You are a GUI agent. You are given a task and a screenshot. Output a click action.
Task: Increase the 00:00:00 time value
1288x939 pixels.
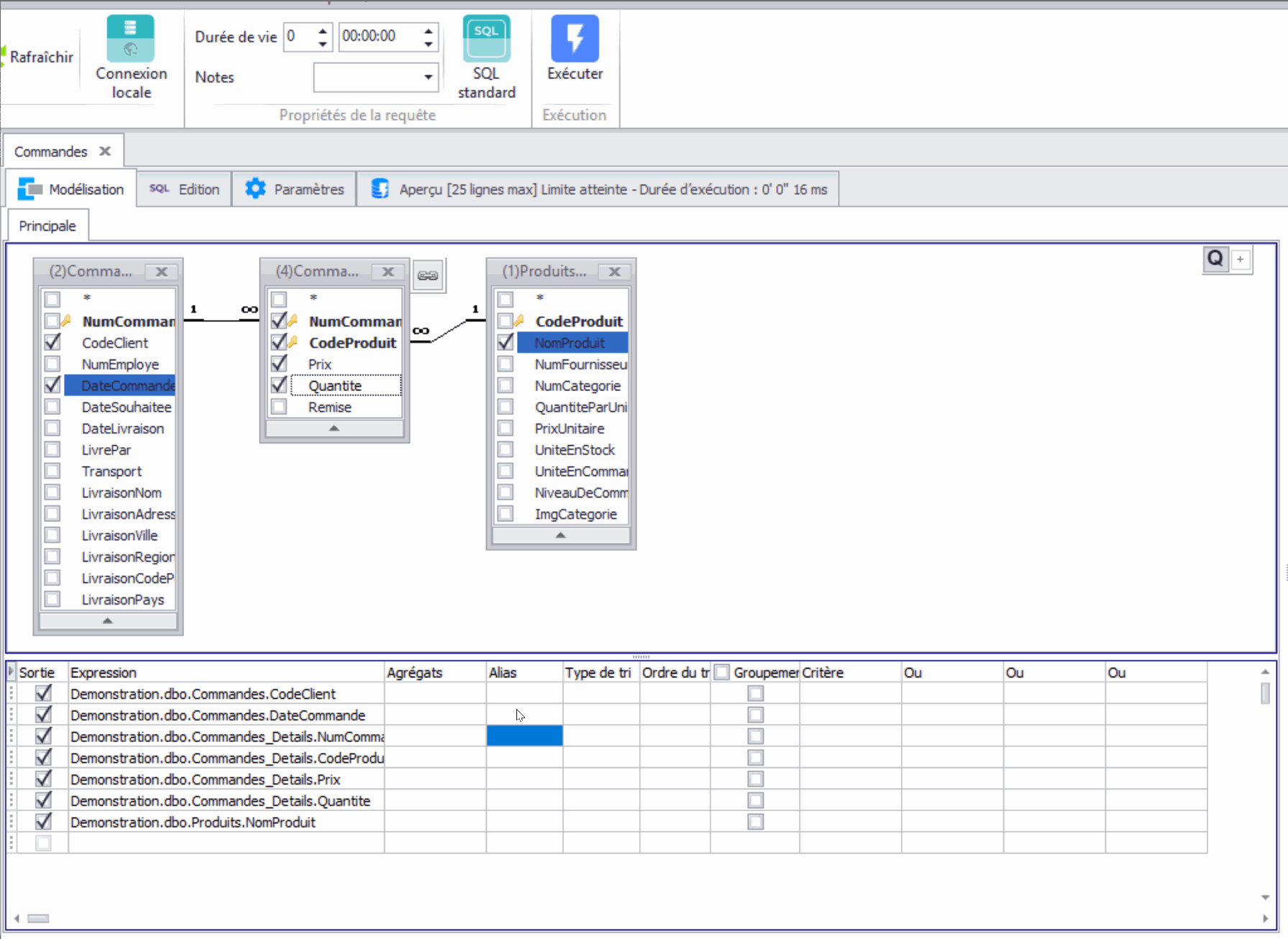(429, 30)
